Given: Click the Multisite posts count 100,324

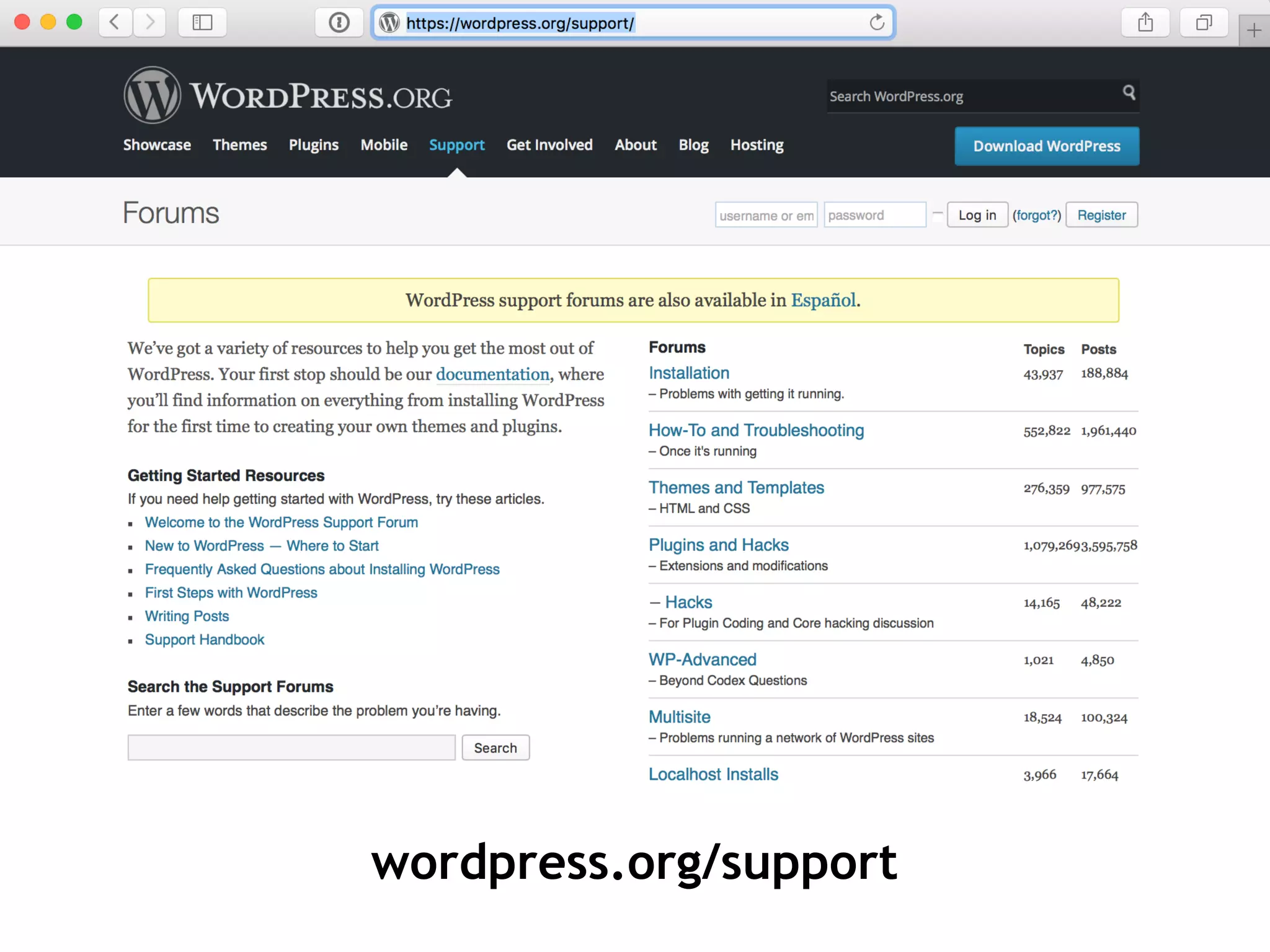Looking at the screenshot, I should (1104, 718).
